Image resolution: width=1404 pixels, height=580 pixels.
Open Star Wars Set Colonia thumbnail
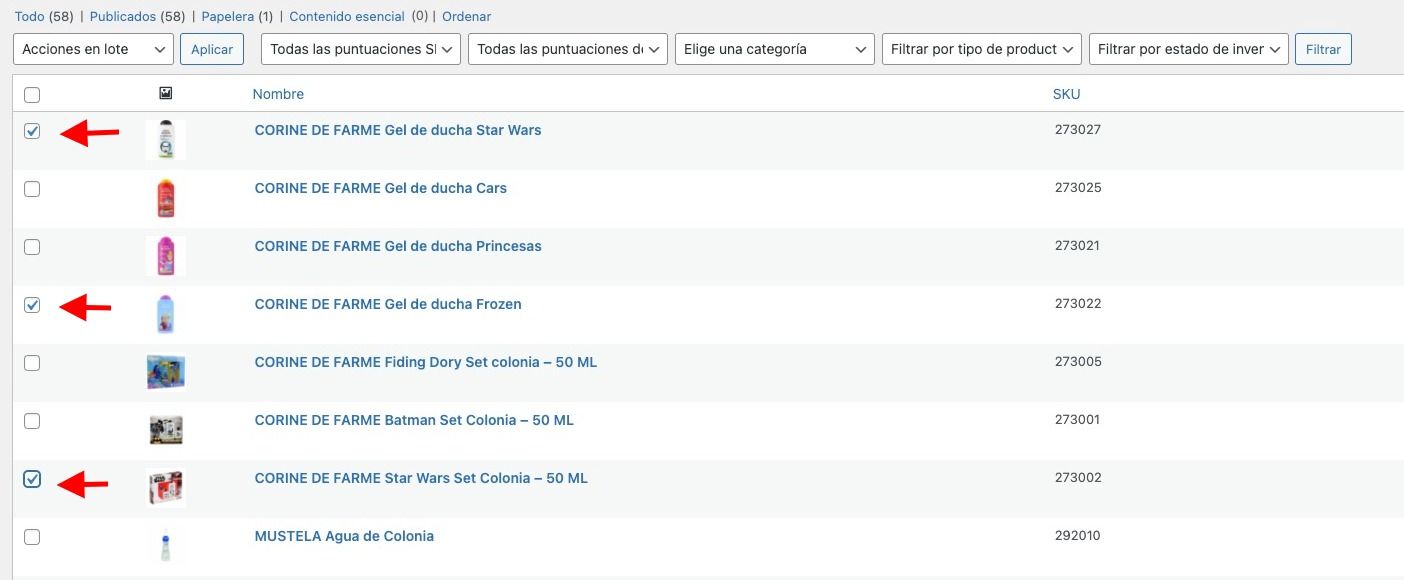coord(165,488)
